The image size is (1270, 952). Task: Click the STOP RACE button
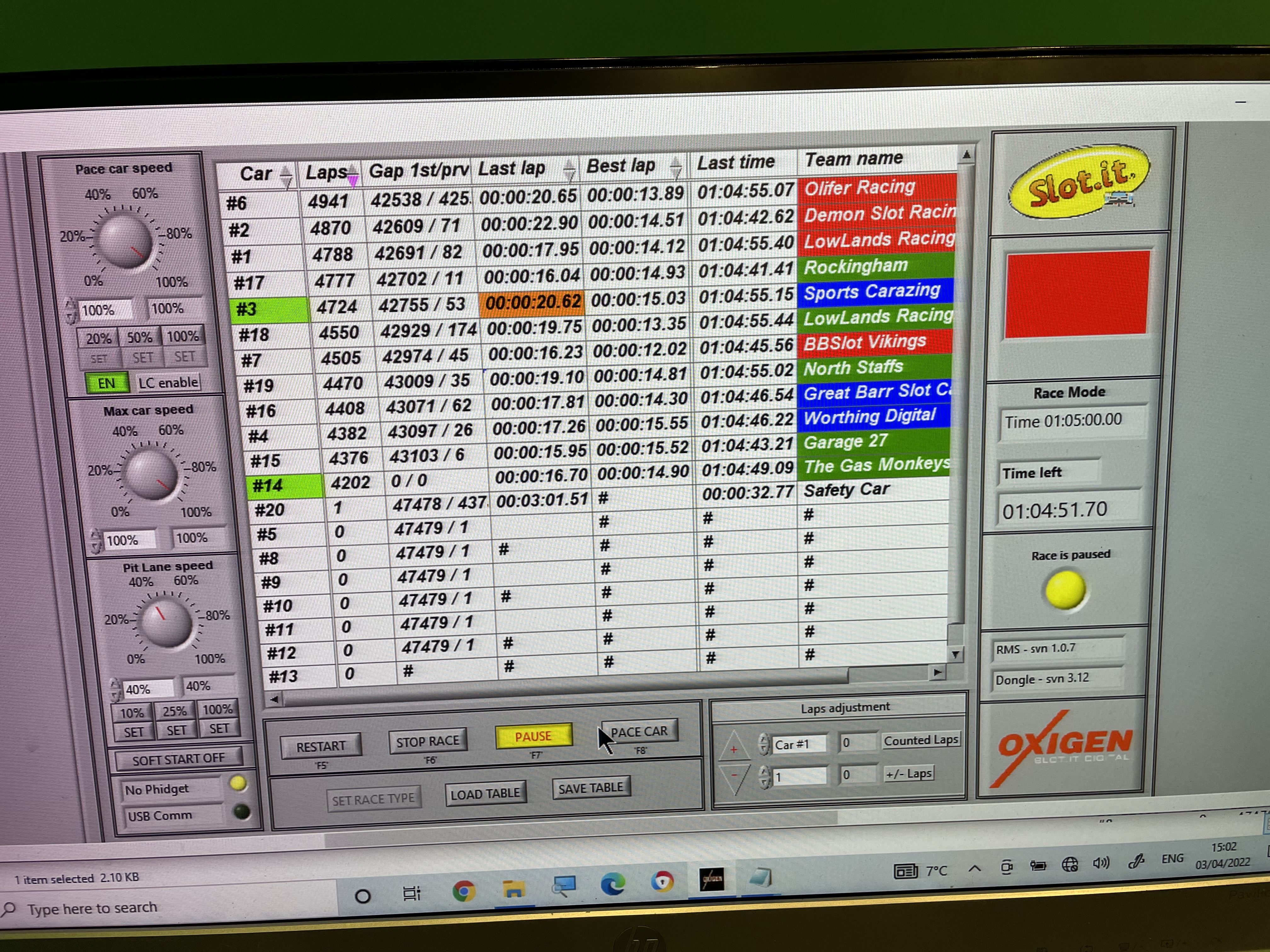coord(427,741)
